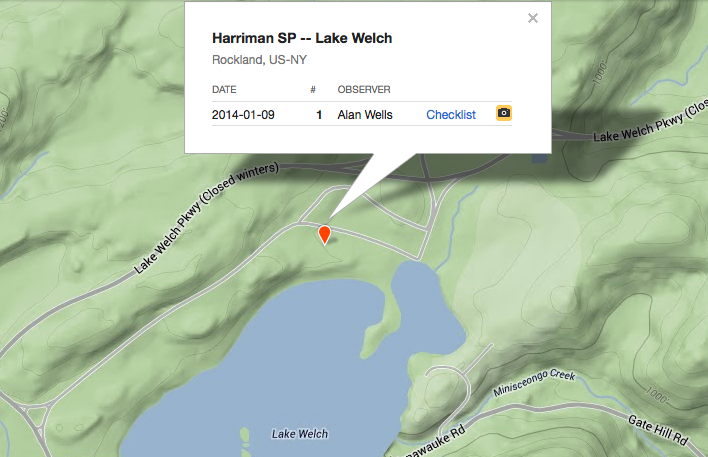Click the small blue square near the parkway
Screen dimensions: 708x457
point(539,159)
